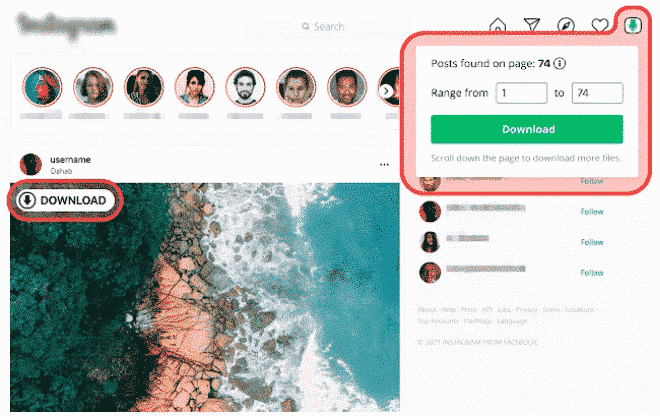The height and width of the screenshot is (416, 660).
Task: Open the first story with teal avatar
Action: [x=42, y=87]
